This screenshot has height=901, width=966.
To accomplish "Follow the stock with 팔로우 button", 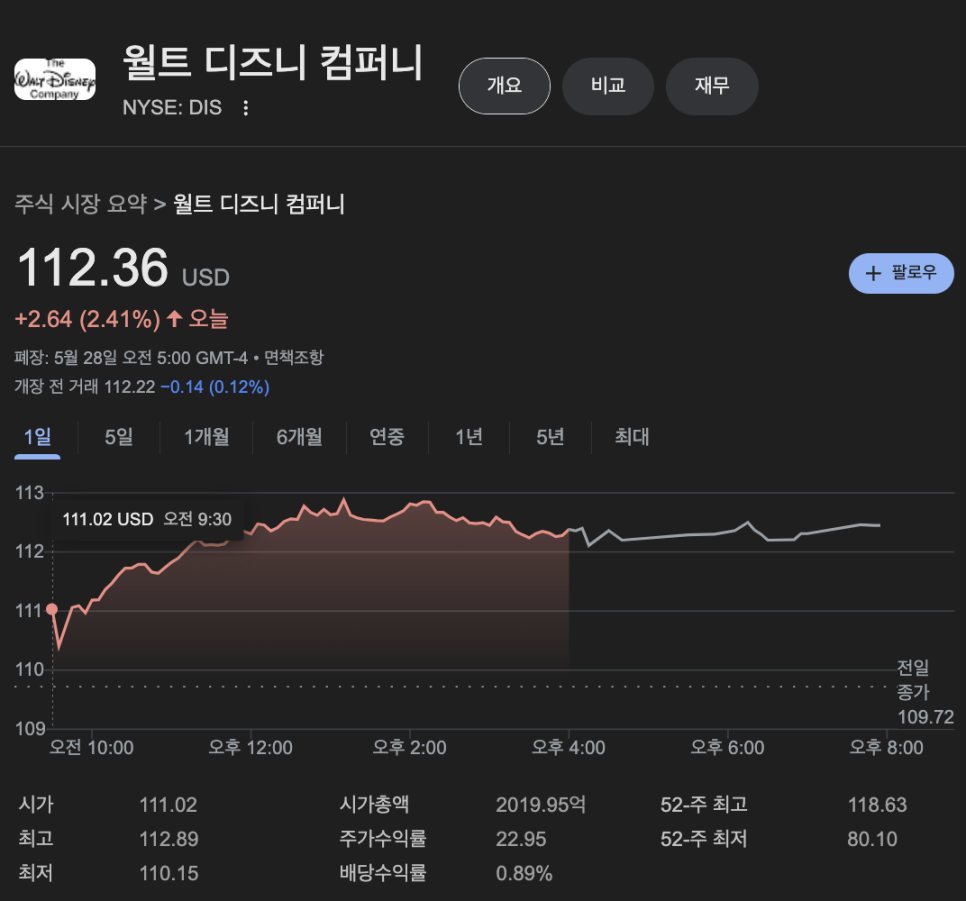I will (x=901, y=273).
